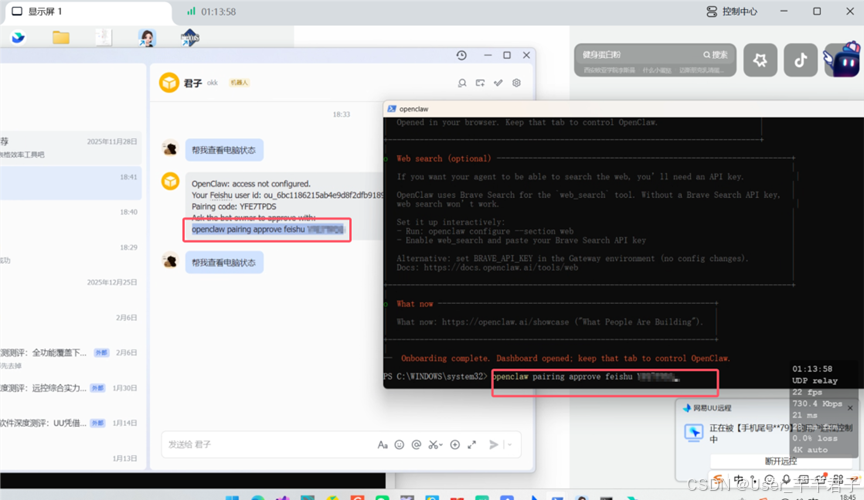
Task: Click the send message arrow icon
Action: tap(493, 445)
